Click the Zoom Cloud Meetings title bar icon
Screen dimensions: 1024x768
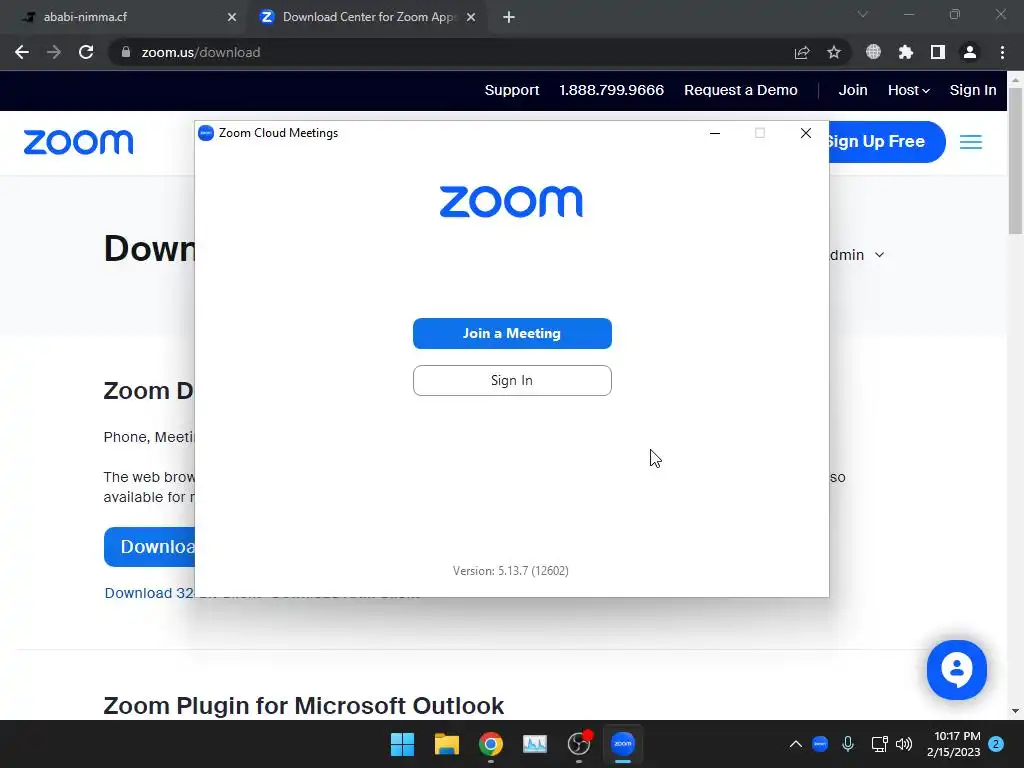coord(206,133)
